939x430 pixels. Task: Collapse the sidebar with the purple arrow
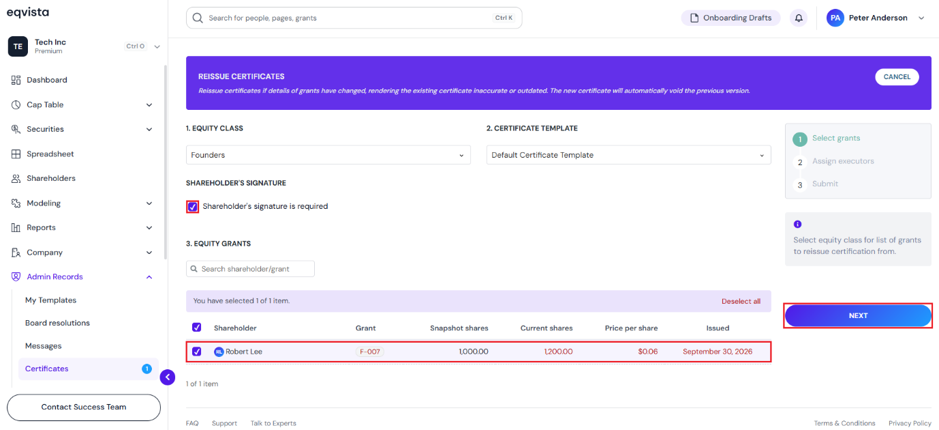click(x=168, y=377)
